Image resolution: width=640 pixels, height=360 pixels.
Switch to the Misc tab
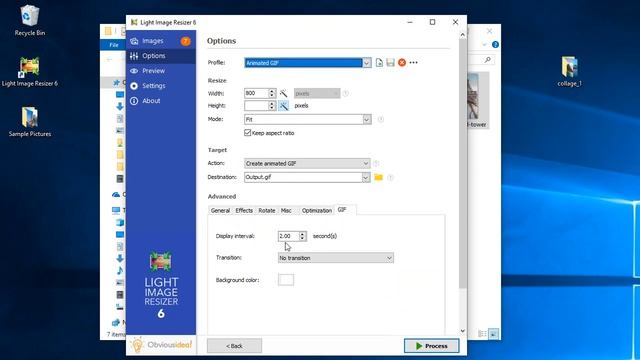[x=286, y=210]
